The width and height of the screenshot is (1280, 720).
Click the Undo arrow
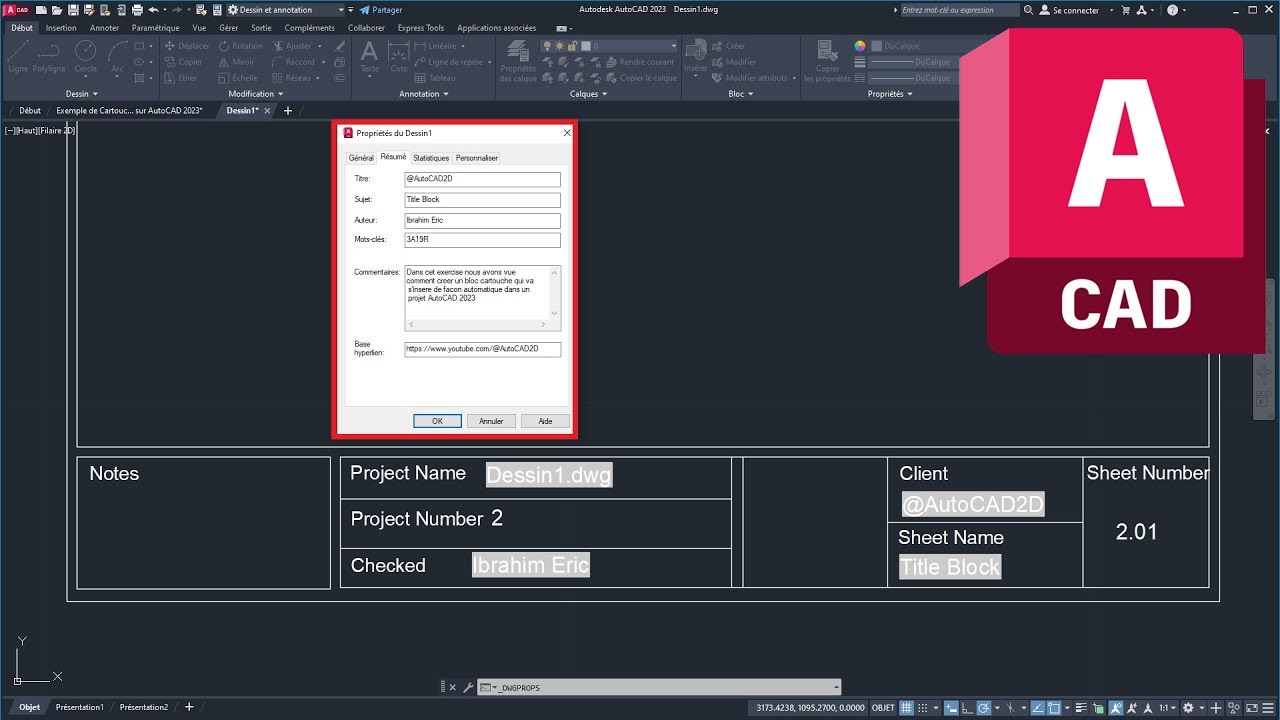tap(153, 10)
